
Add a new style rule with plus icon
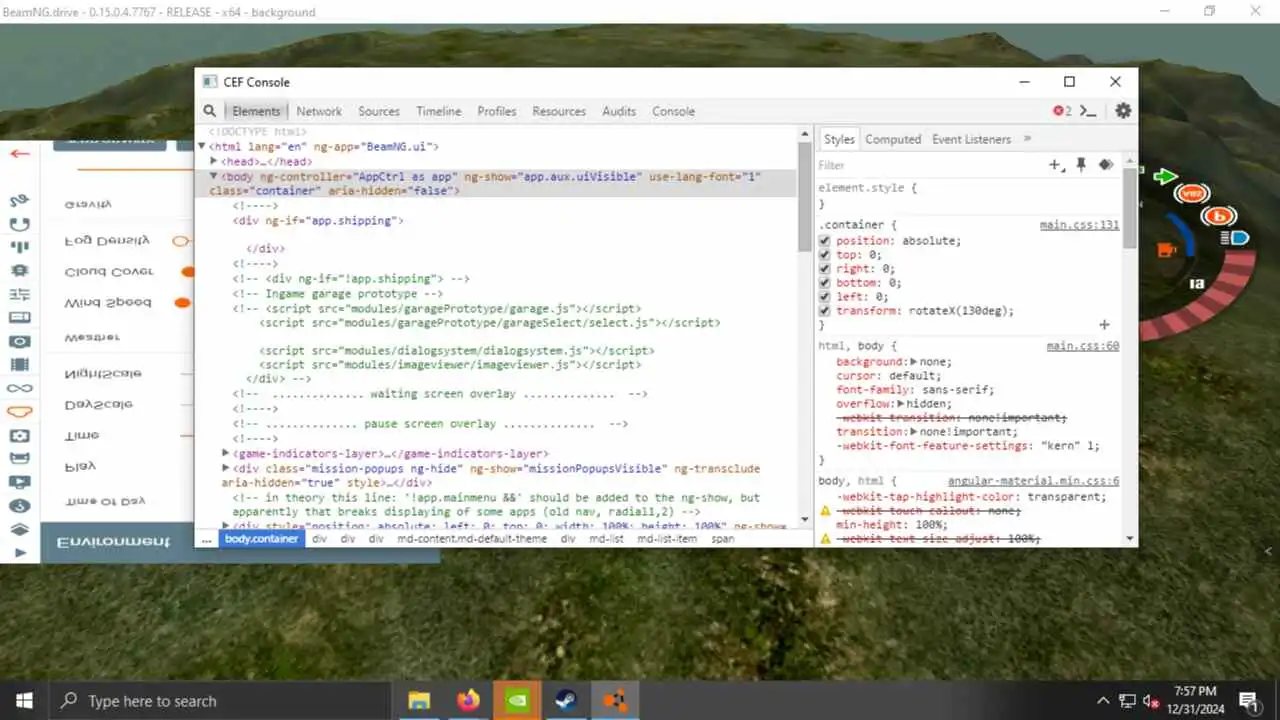coord(1056,165)
